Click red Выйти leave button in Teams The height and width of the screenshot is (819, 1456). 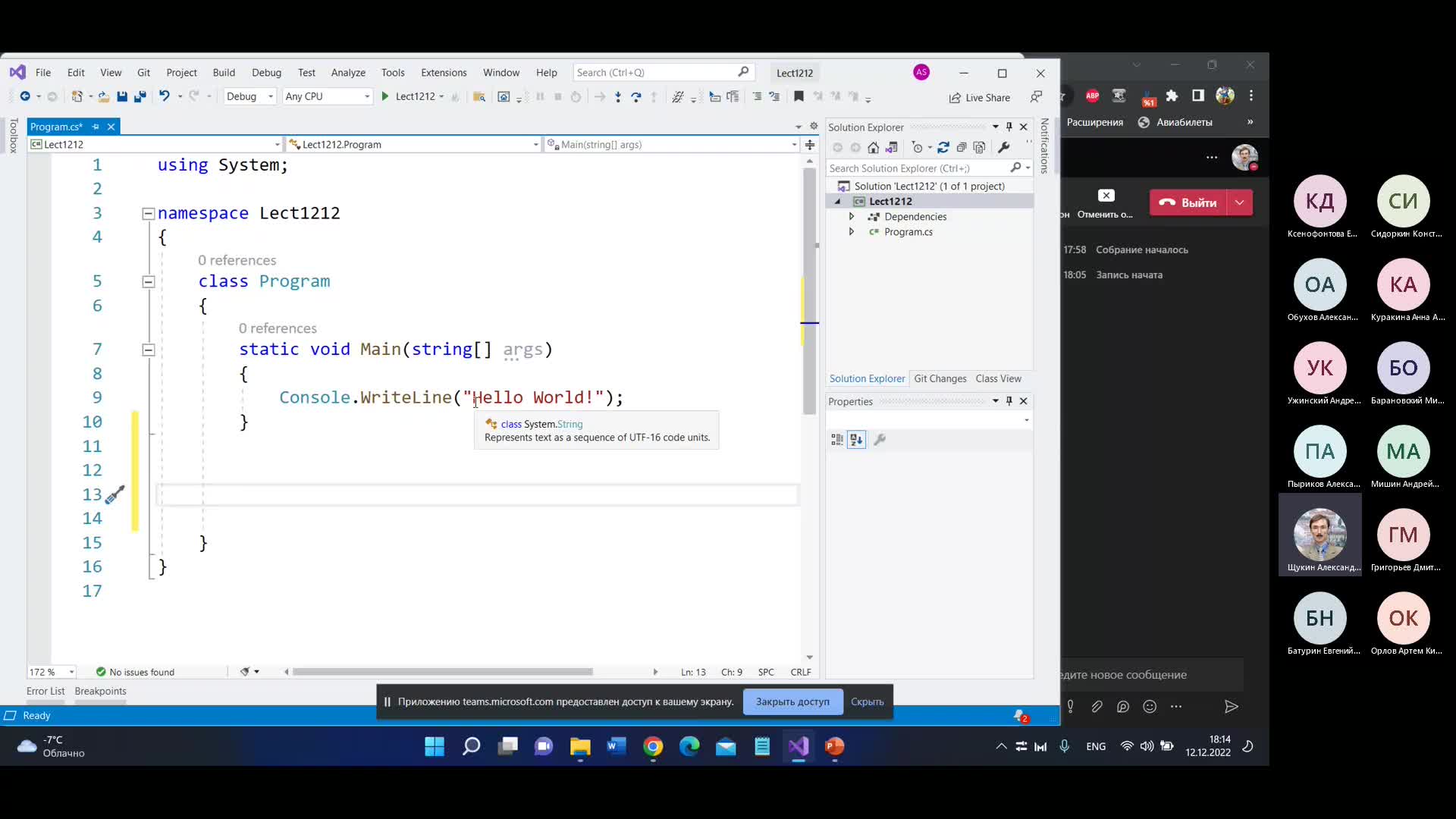1188,202
